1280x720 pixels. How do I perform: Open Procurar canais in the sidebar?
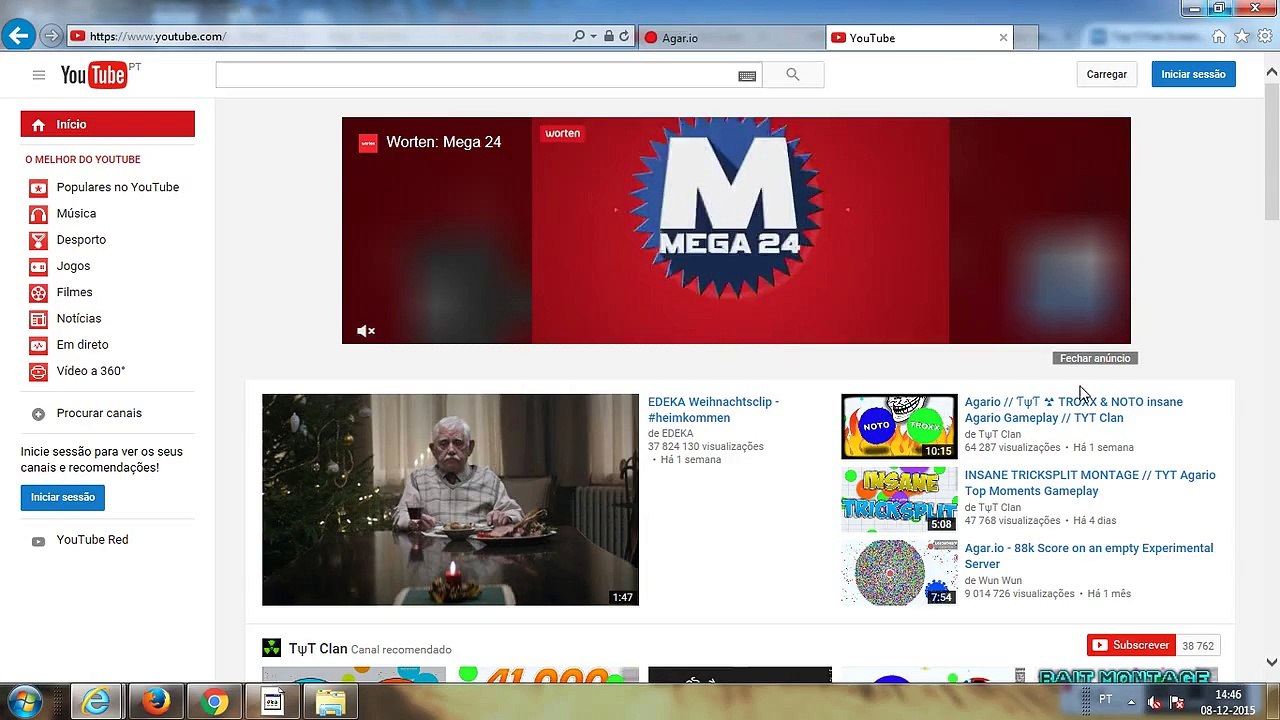(x=99, y=413)
